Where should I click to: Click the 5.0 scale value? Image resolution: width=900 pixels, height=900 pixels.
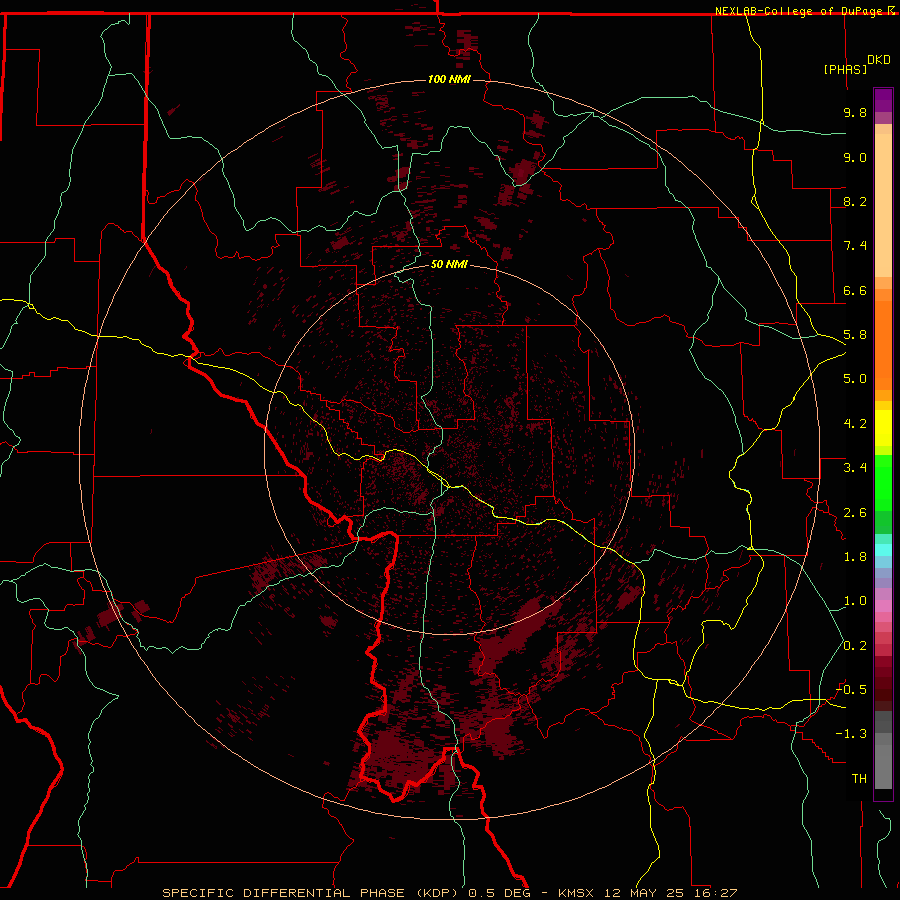(x=855, y=379)
